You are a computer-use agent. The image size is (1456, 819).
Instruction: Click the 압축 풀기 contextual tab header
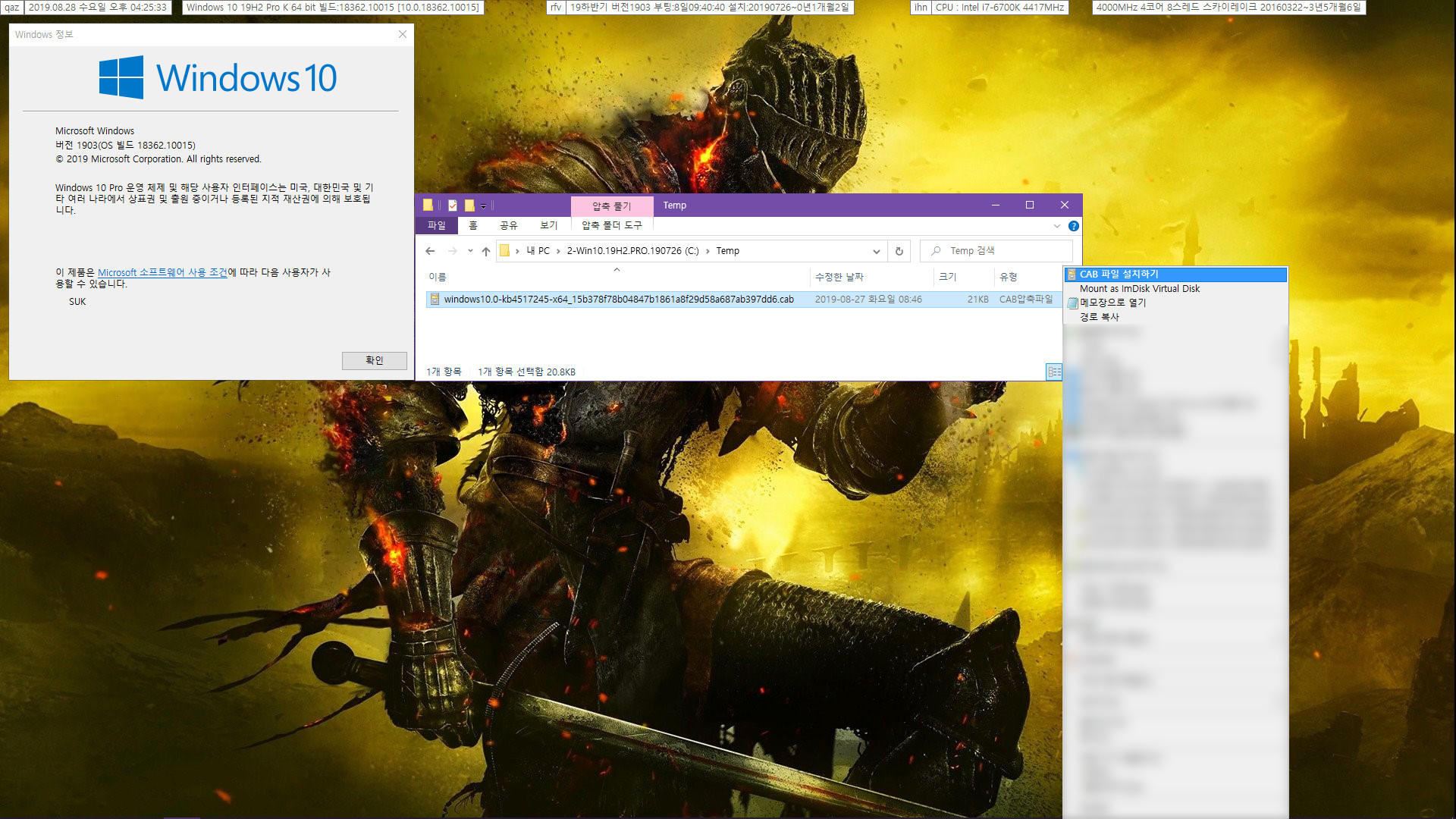(x=612, y=206)
